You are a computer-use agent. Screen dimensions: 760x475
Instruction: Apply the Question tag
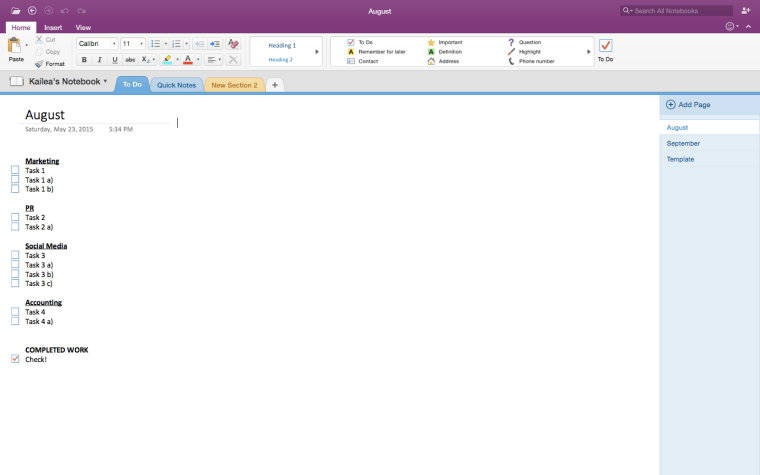click(524, 42)
